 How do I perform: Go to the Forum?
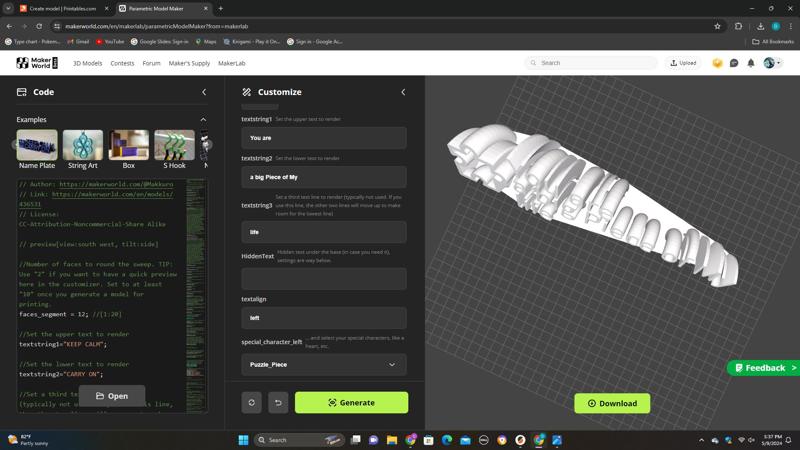[x=151, y=63]
